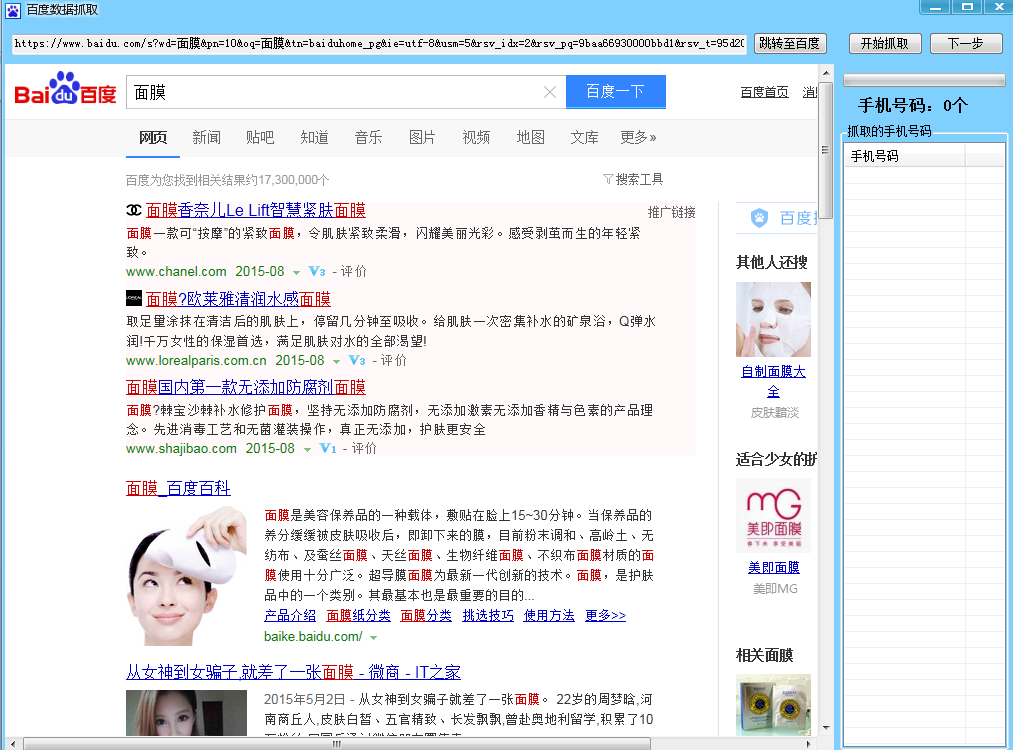Click the paw shield icon in right sidebar
The height and width of the screenshot is (750, 1013).
(759, 218)
